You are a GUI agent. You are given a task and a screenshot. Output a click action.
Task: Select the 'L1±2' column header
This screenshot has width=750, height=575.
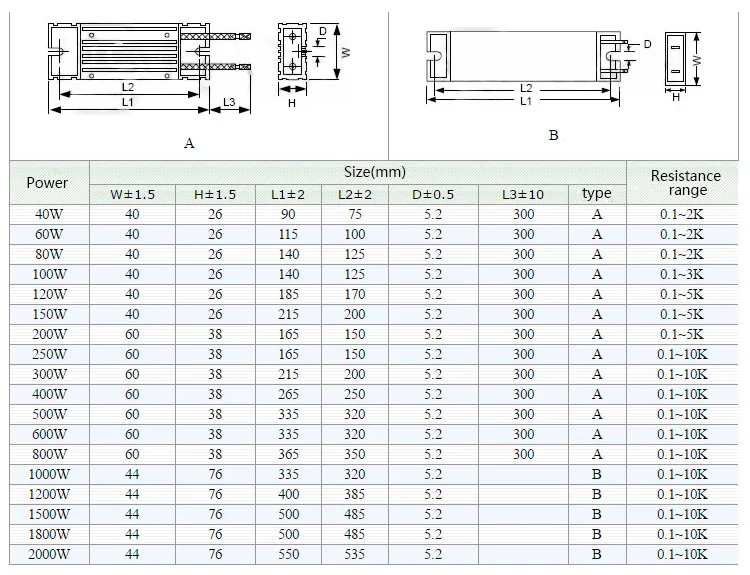pos(288,194)
